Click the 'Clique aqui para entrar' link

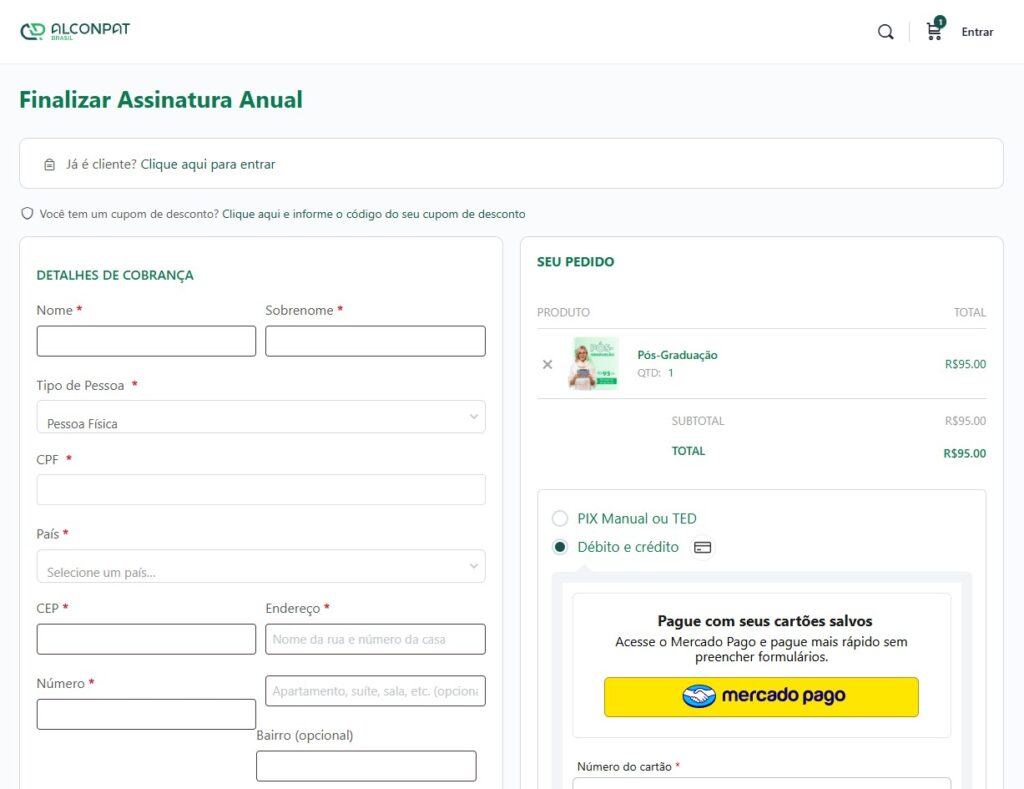click(208, 164)
